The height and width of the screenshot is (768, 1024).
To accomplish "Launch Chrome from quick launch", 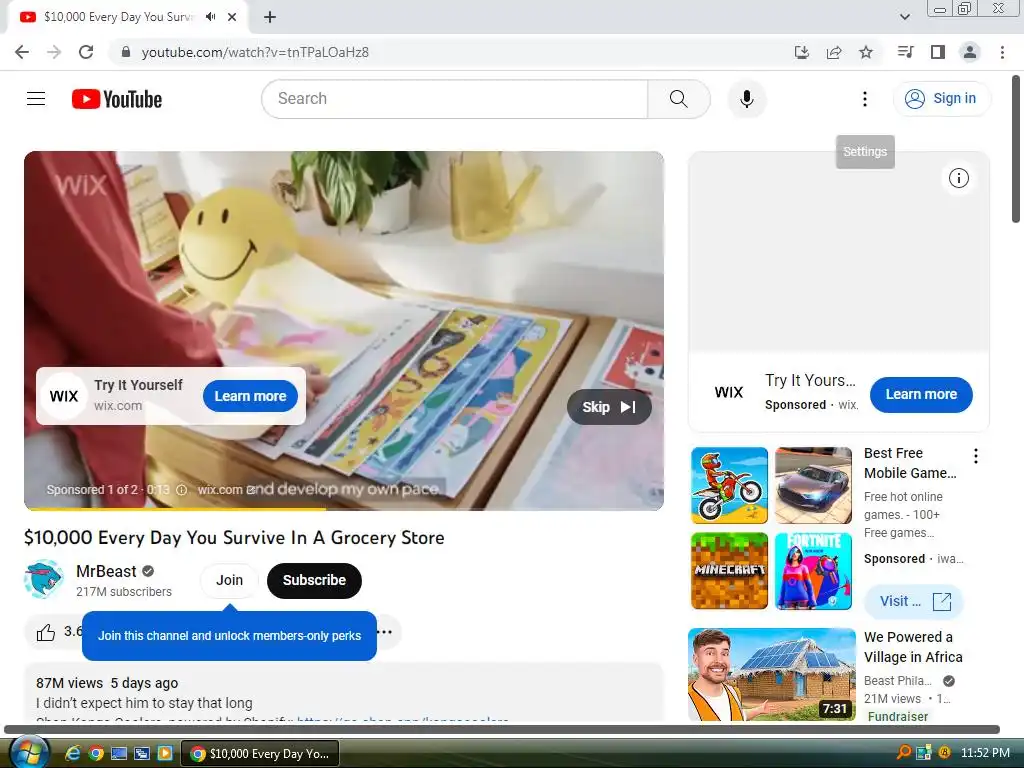I will pyautogui.click(x=96, y=753).
